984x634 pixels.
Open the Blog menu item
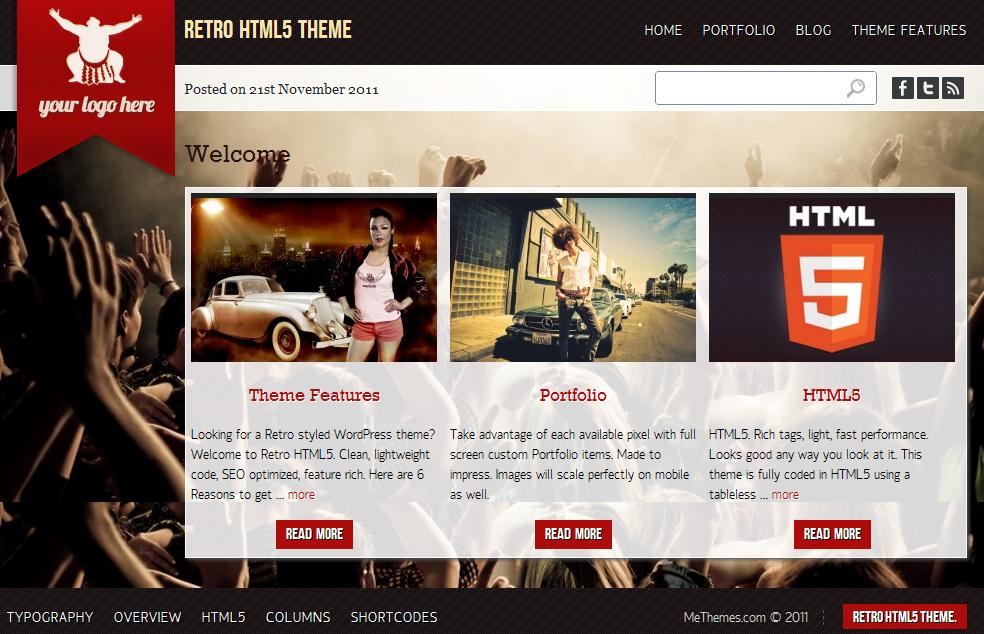click(x=813, y=30)
